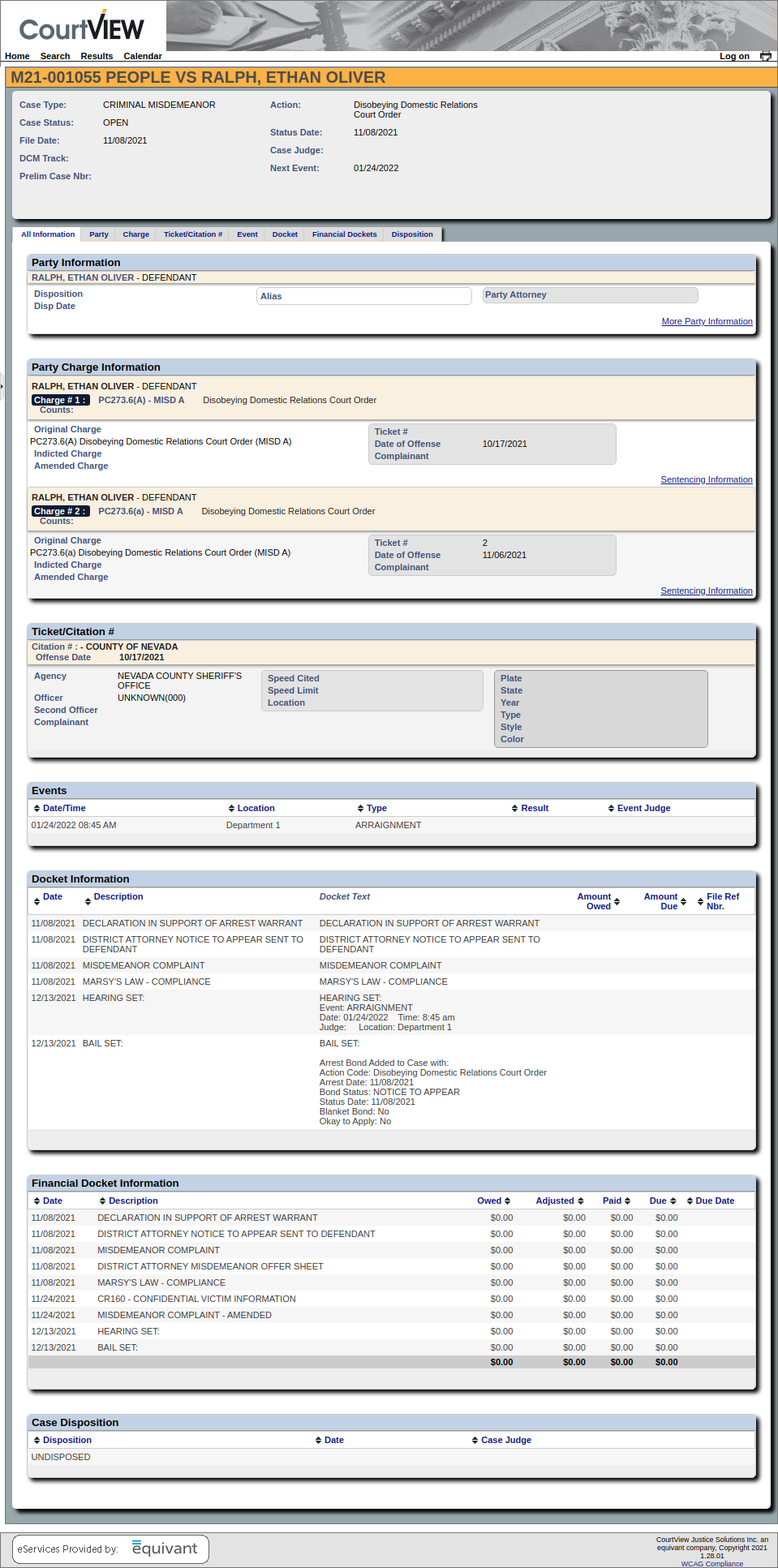Image resolution: width=778 pixels, height=1568 pixels.
Task: Click ARRAIGNMENT event type cell
Action: [389, 826]
